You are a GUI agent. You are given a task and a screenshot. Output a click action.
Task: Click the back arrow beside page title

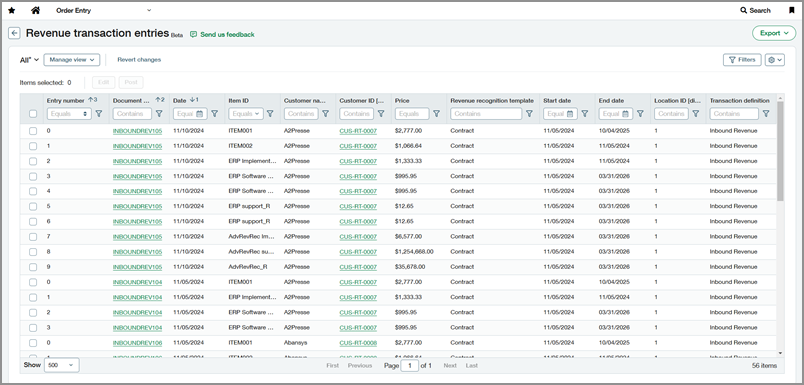click(x=14, y=34)
